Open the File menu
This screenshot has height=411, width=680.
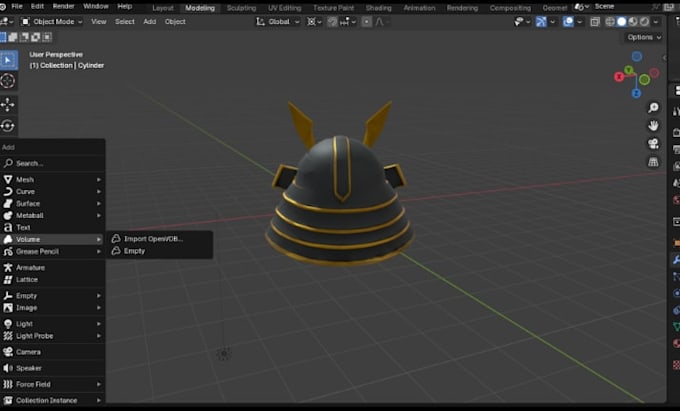pos(17,7)
